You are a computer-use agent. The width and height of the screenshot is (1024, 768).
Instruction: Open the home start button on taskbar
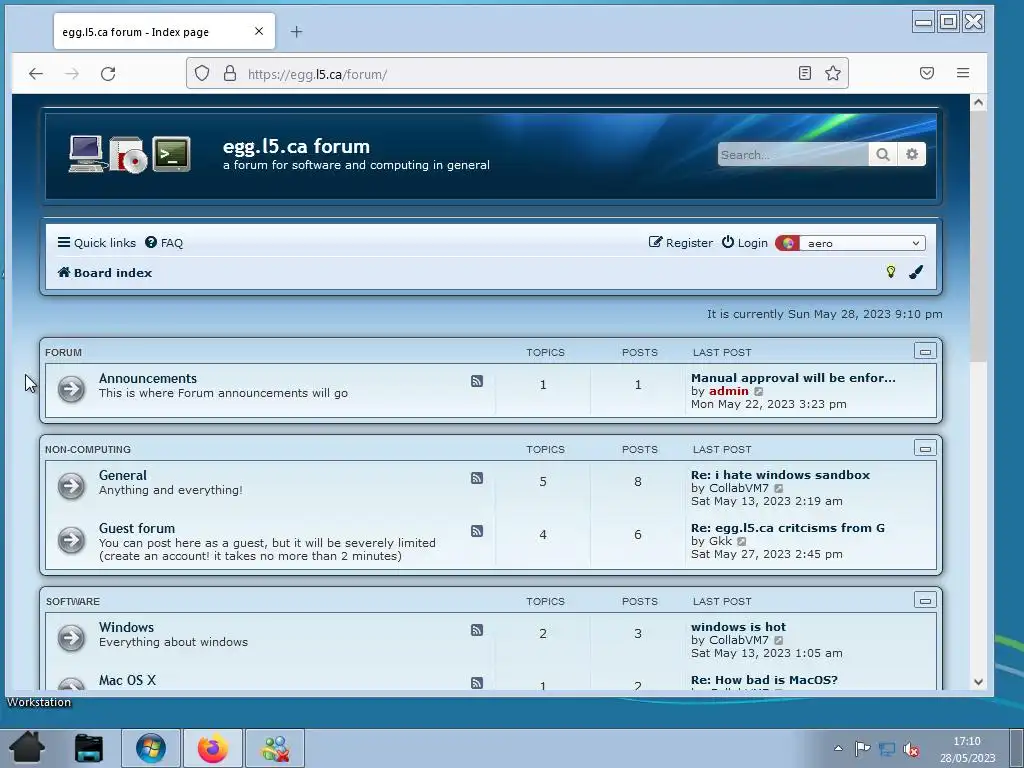pos(27,748)
